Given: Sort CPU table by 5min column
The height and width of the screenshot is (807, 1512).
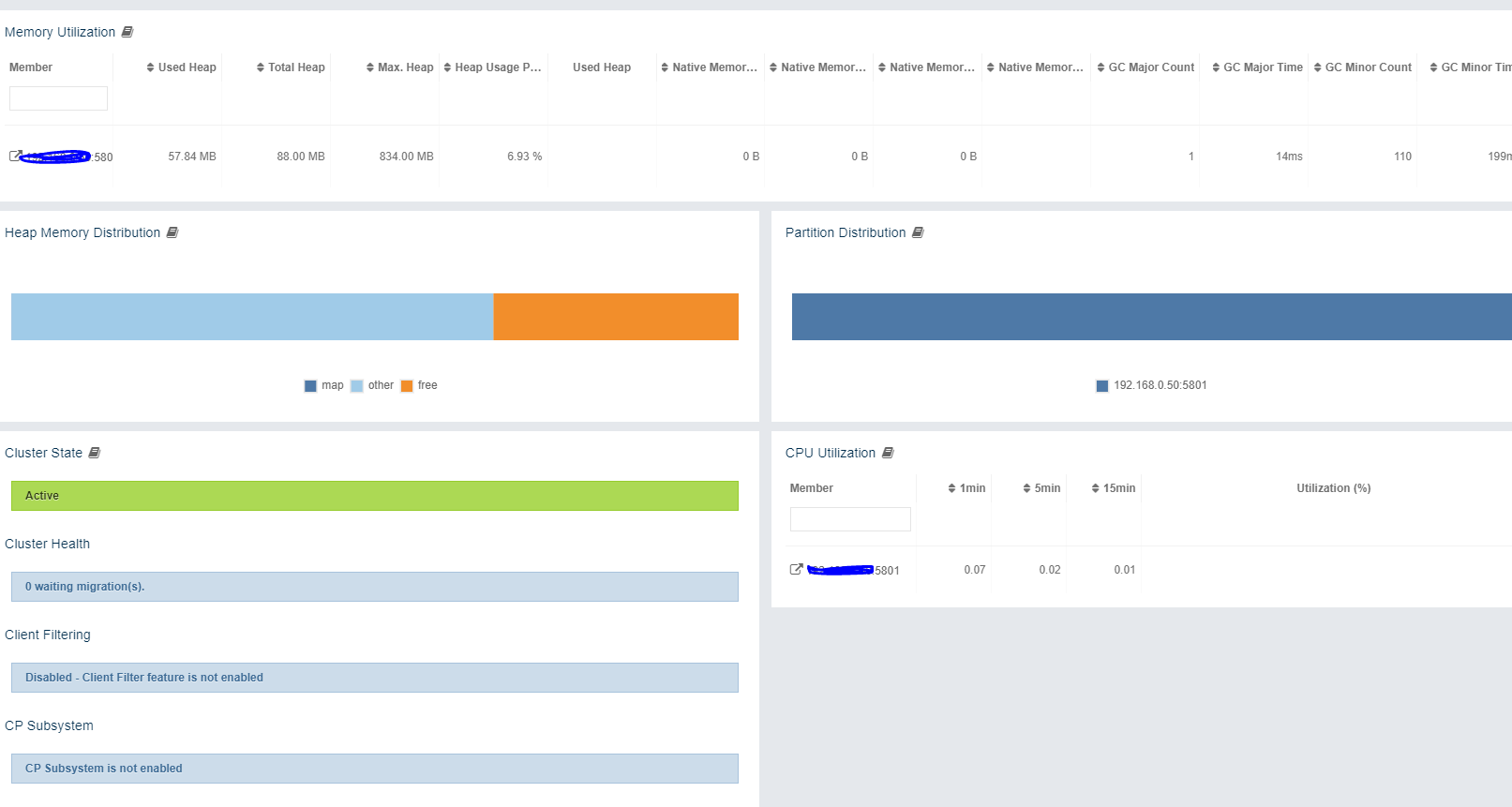Looking at the screenshot, I should pos(1041,488).
